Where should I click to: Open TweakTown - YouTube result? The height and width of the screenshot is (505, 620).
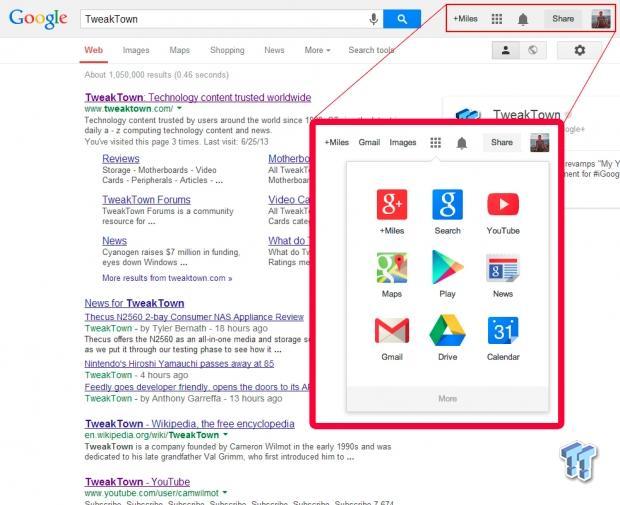pyautogui.click(x=137, y=482)
